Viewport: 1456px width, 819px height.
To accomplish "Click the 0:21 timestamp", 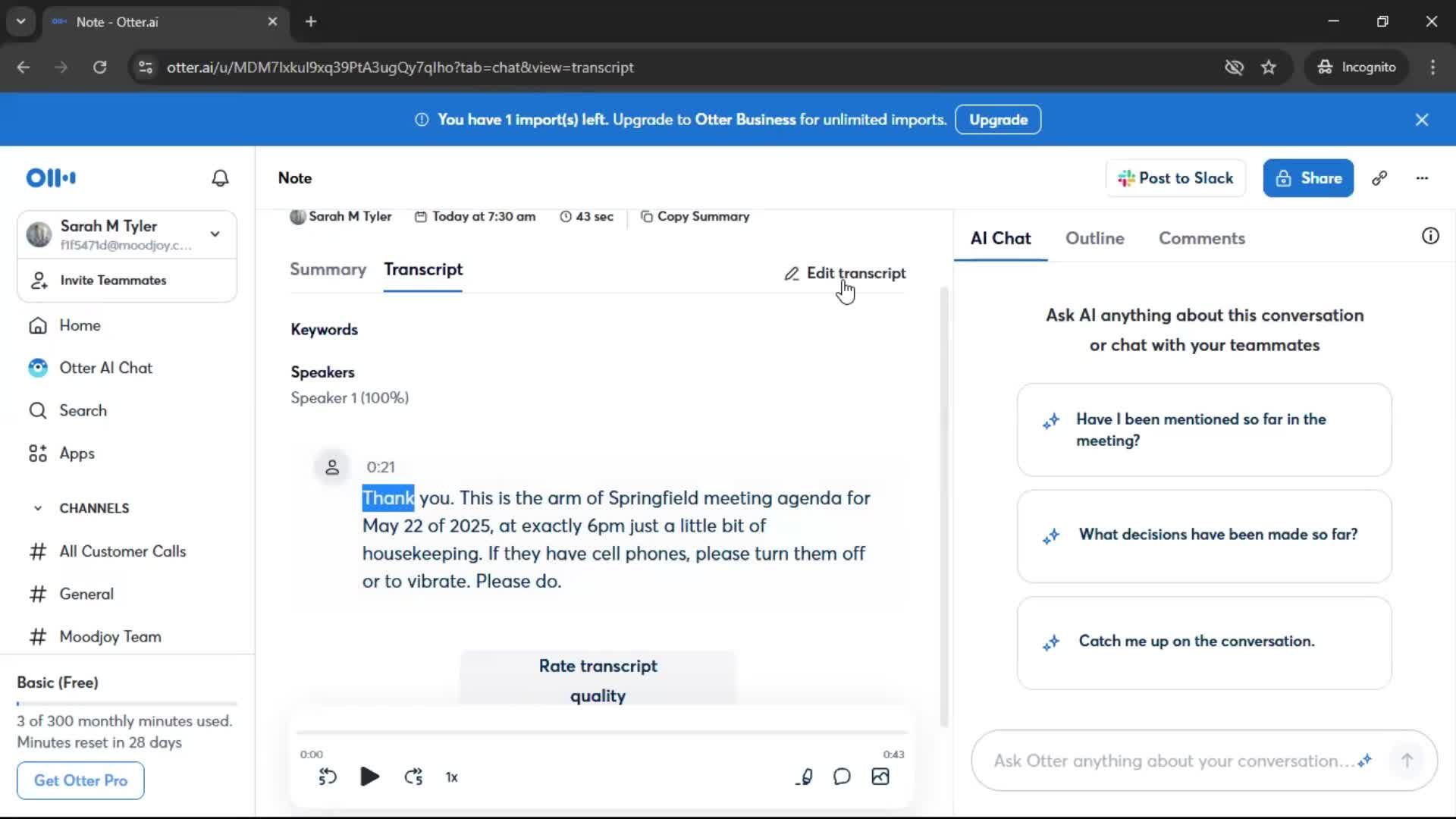I will pyautogui.click(x=381, y=467).
